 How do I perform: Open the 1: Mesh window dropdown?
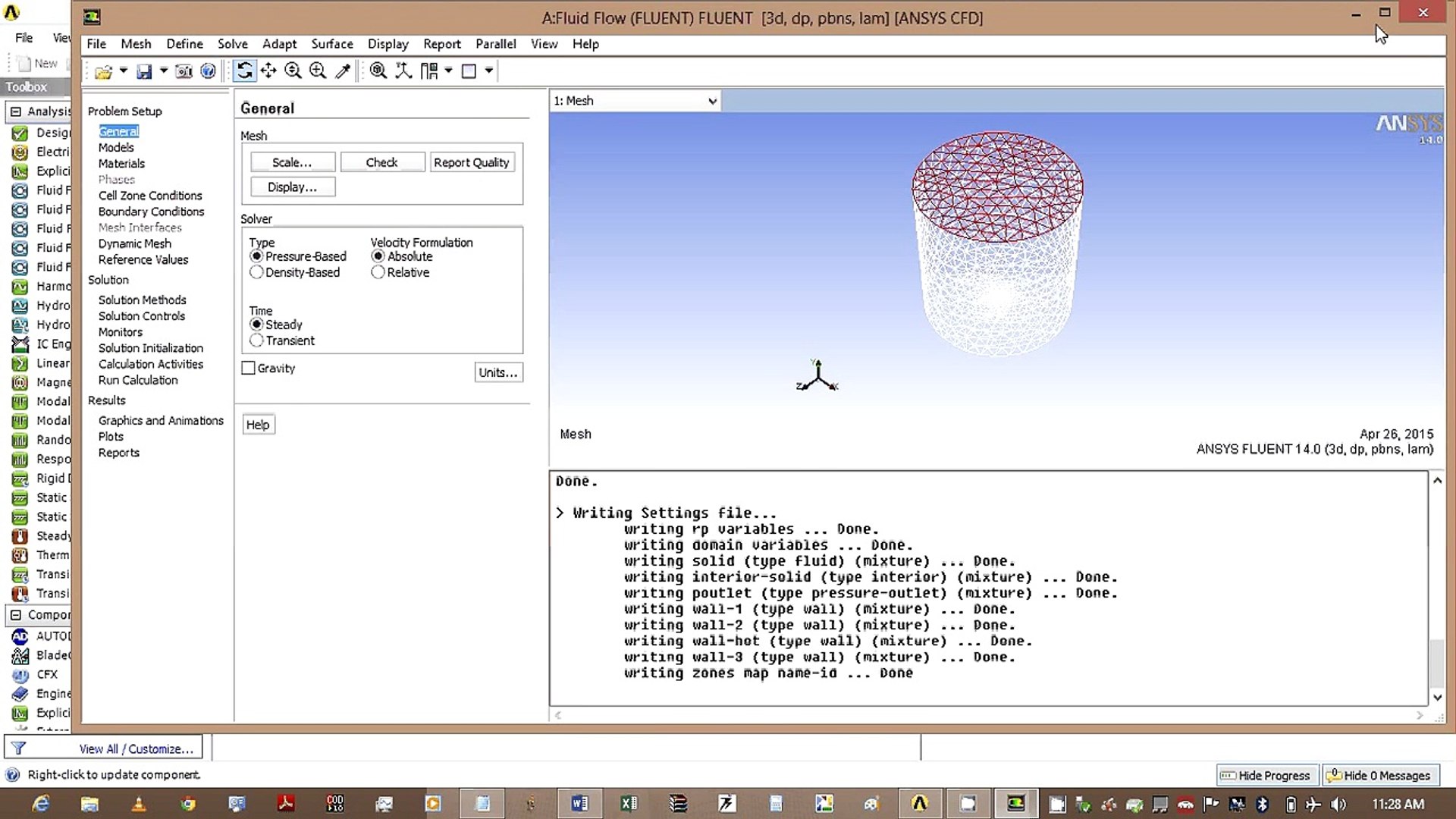(711, 101)
